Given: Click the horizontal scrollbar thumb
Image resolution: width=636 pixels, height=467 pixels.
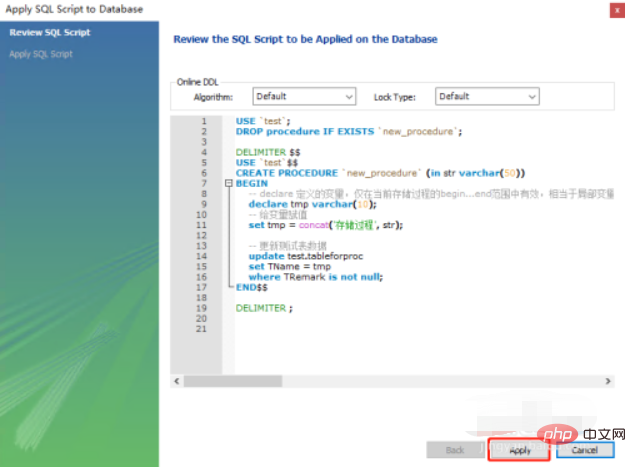Looking at the screenshot, I should pyautogui.click(x=233, y=381).
